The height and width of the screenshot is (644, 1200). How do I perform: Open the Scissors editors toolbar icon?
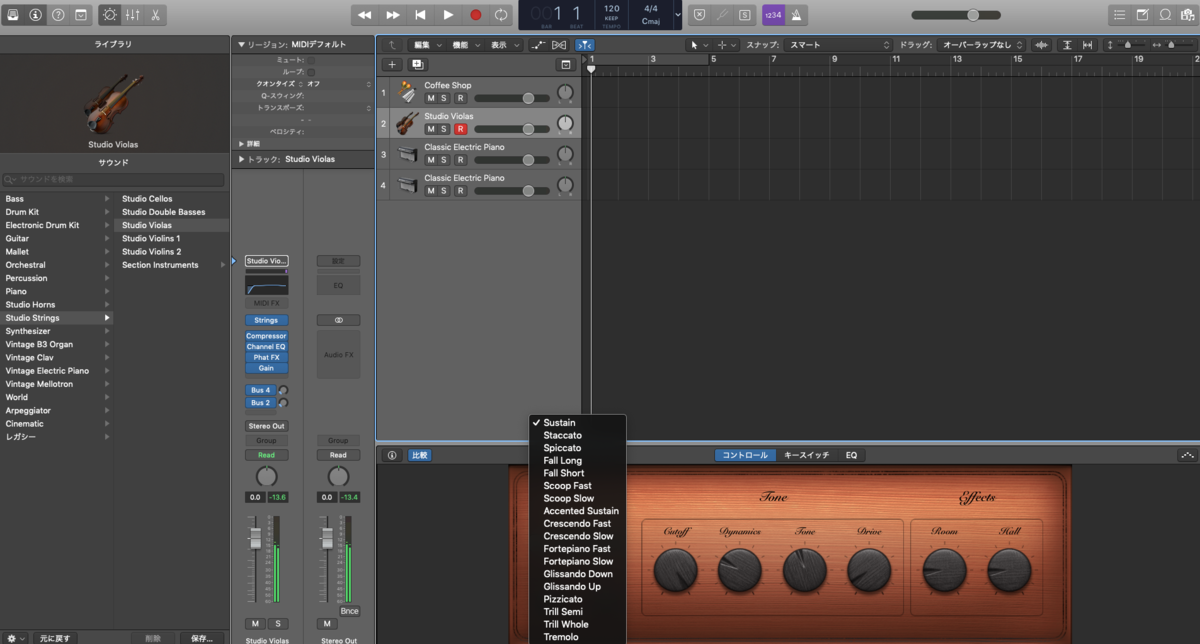pos(157,15)
